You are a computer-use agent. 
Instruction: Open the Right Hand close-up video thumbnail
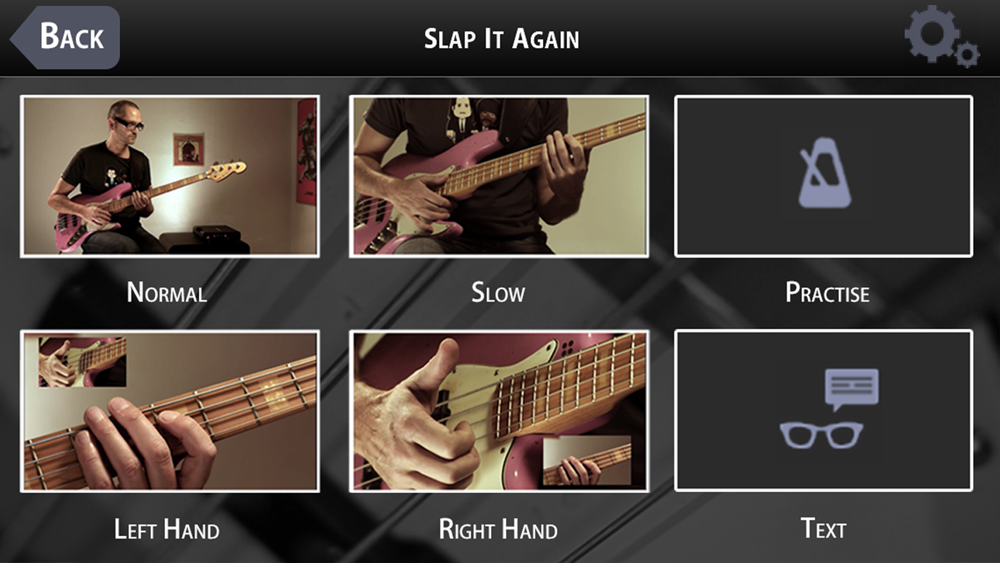[499, 411]
